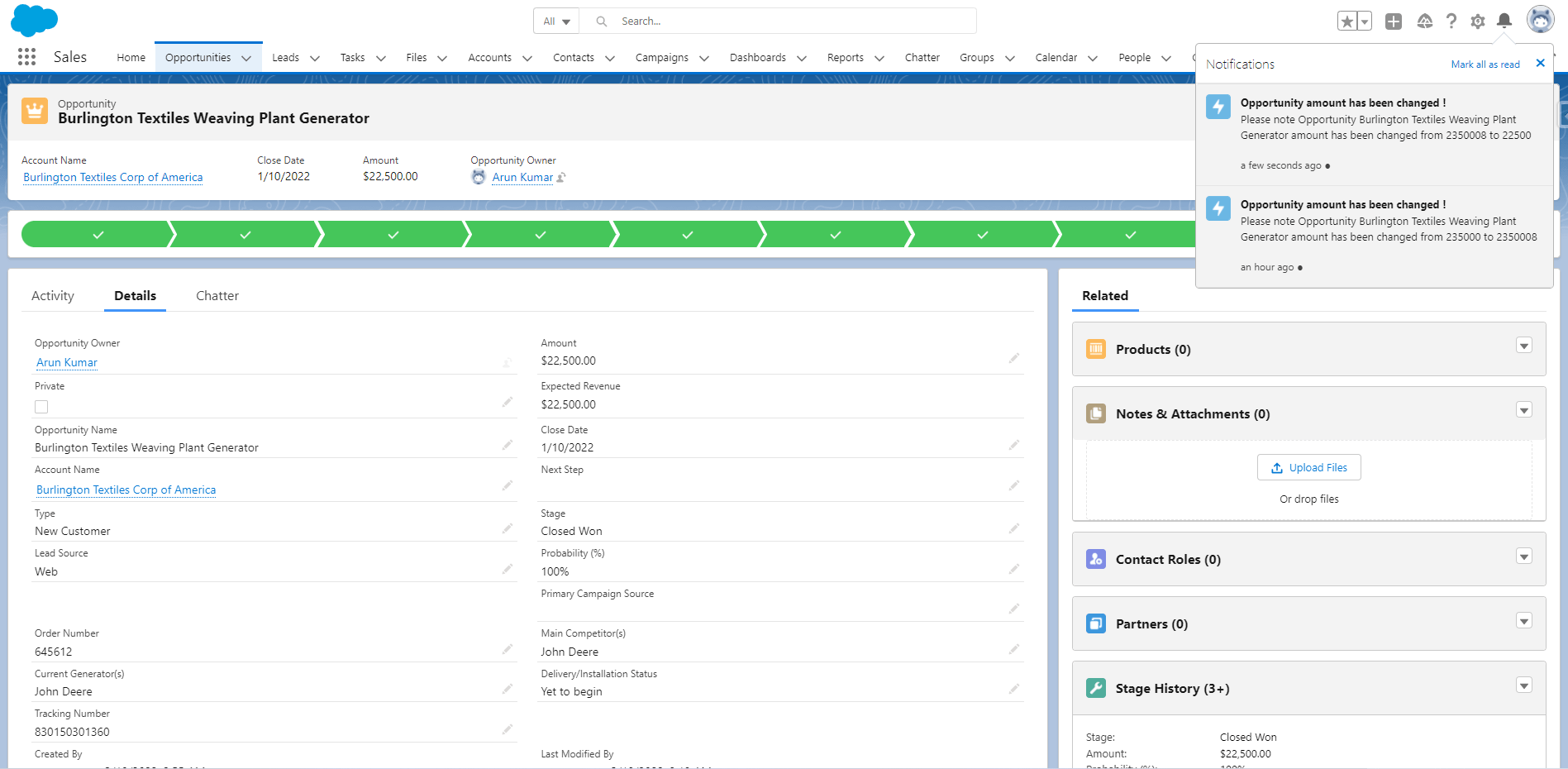The image size is (1568, 769).
Task: Select the eighth stage in the path
Action: point(1130,235)
